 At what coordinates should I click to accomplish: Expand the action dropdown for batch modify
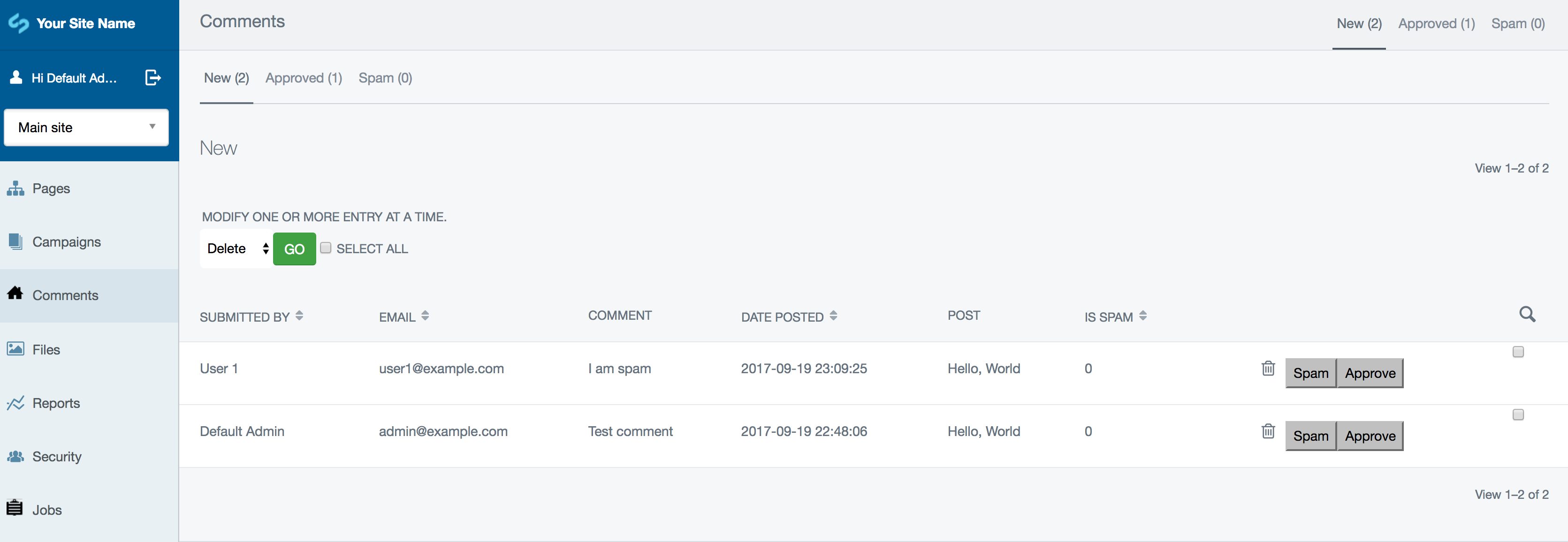click(x=236, y=249)
